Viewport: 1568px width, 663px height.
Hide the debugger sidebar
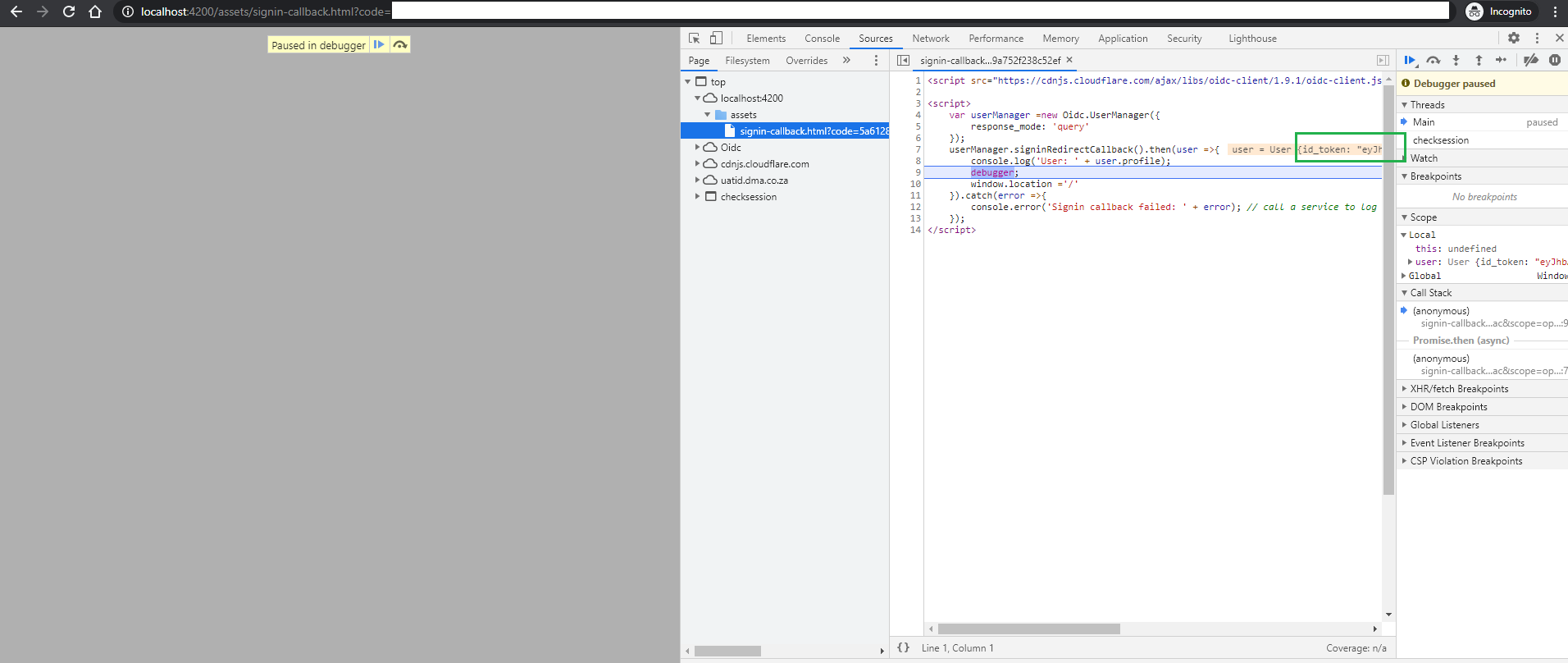click(x=1383, y=60)
